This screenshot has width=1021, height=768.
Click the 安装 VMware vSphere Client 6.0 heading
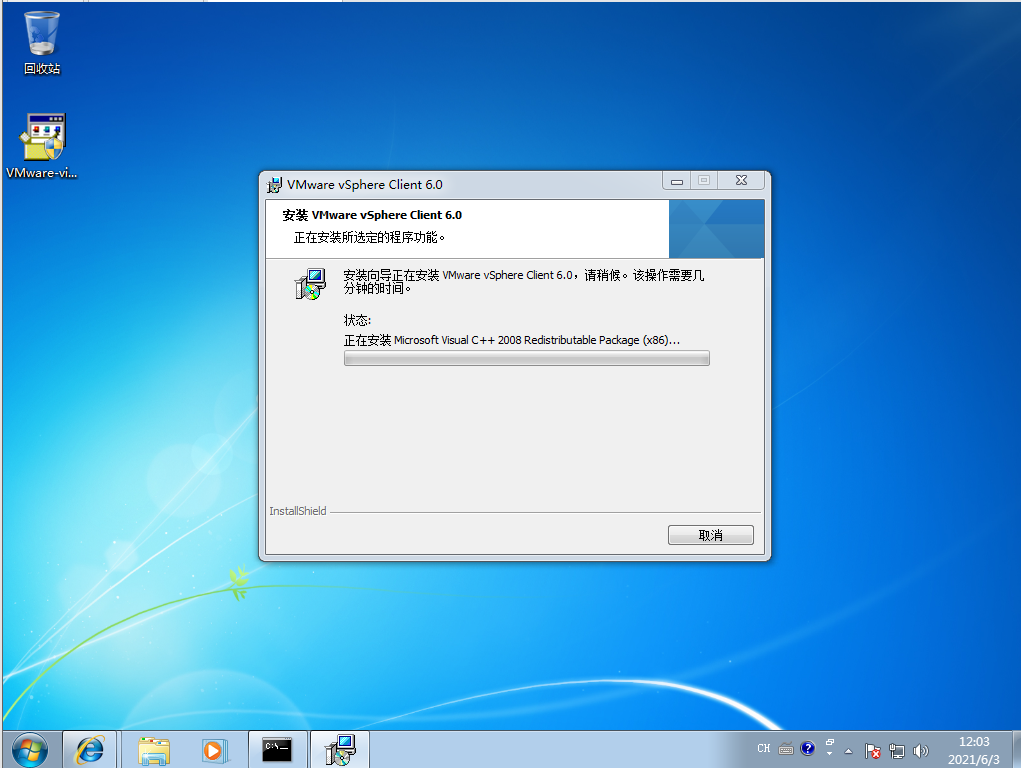point(372,215)
